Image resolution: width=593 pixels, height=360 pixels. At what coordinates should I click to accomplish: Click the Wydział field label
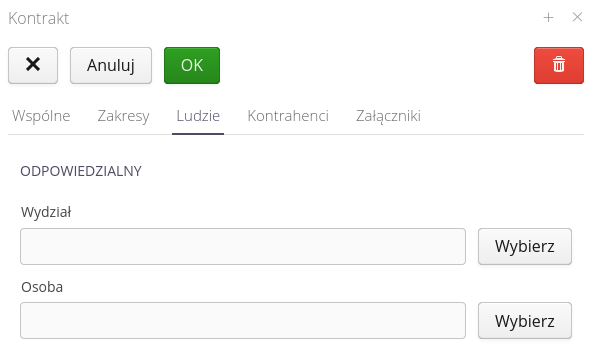click(x=46, y=212)
